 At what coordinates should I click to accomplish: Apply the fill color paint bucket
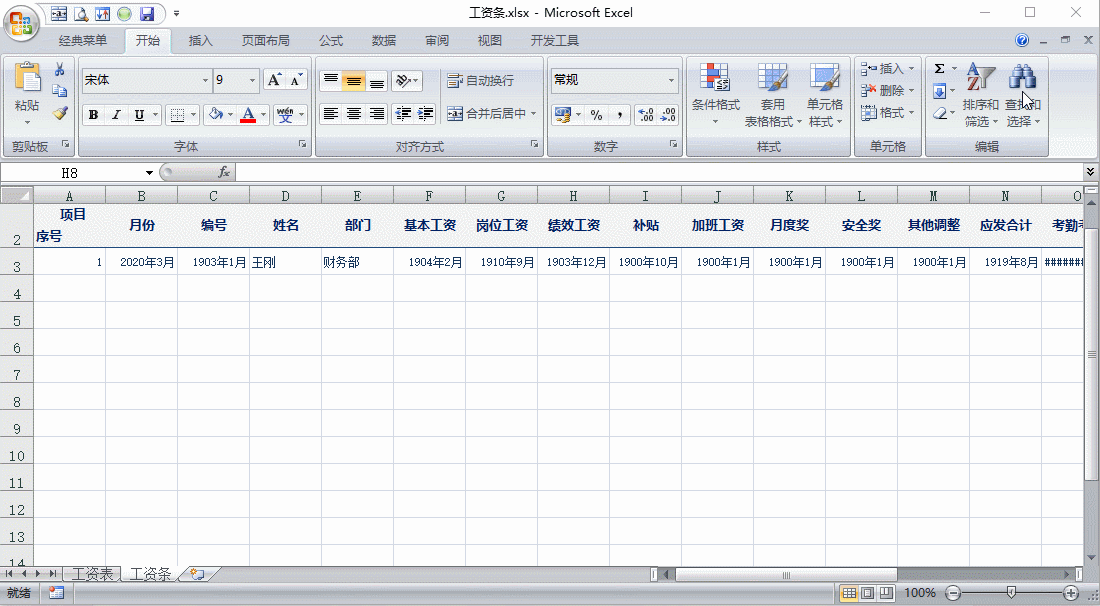click(x=216, y=115)
